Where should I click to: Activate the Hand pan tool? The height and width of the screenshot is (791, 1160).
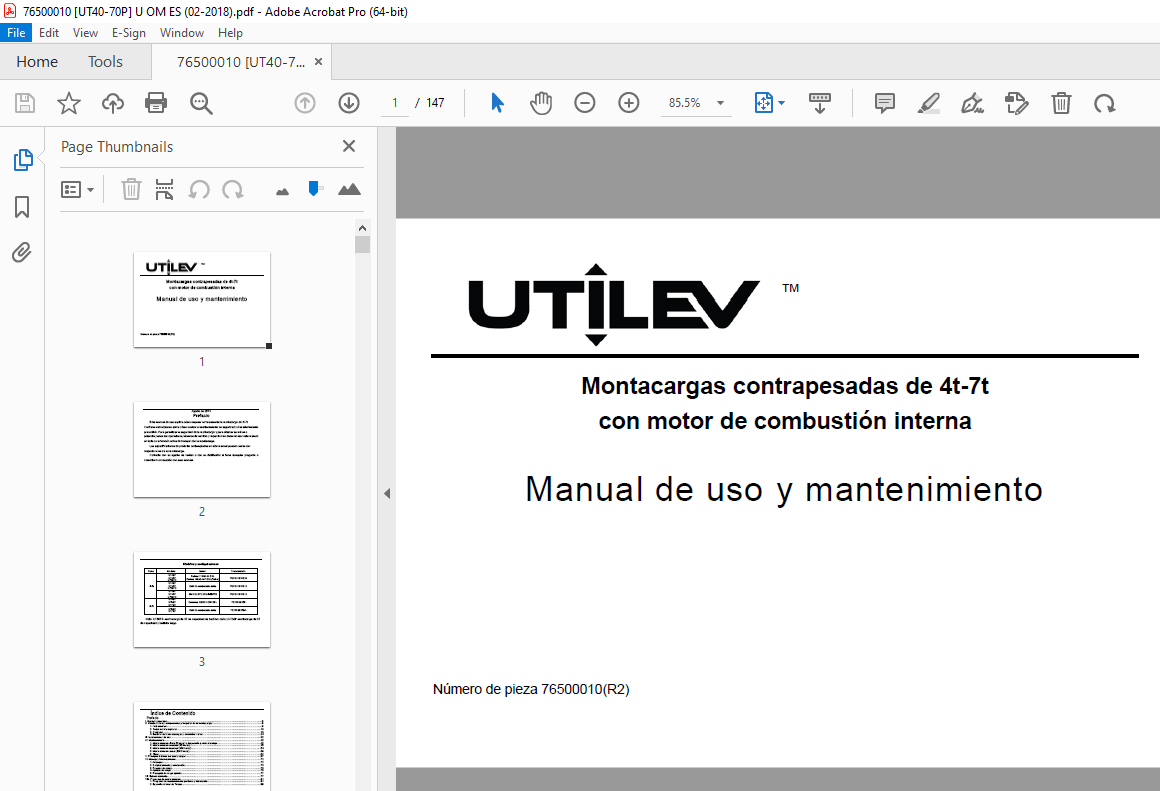[541, 103]
